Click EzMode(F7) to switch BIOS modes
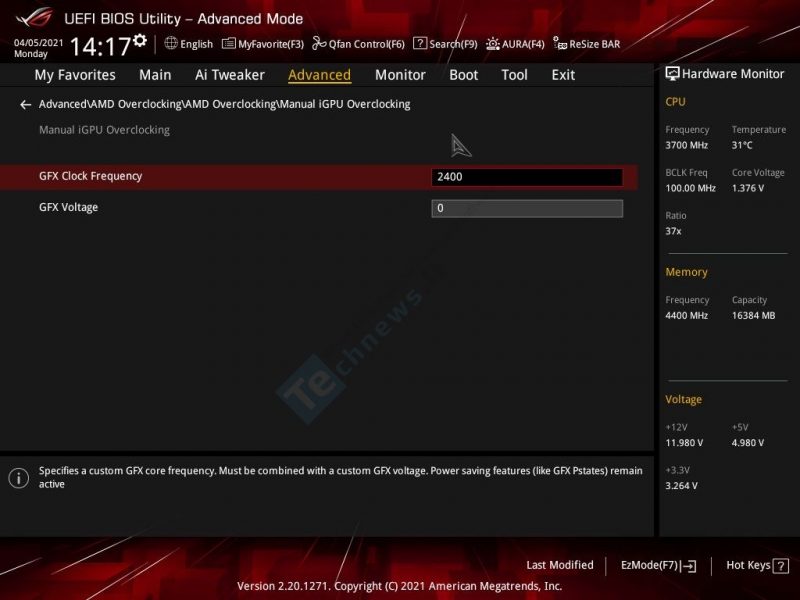 pos(651,565)
